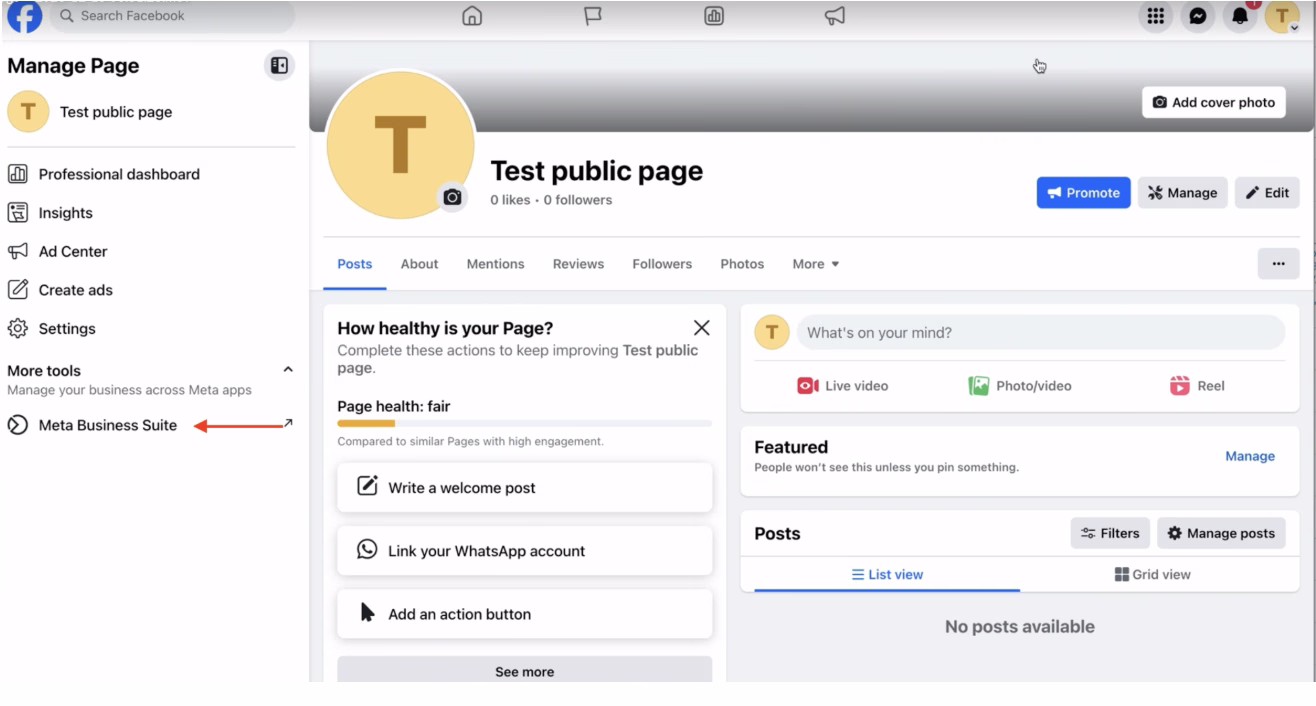
Task: Open the posts Filters button
Action: 1110,533
